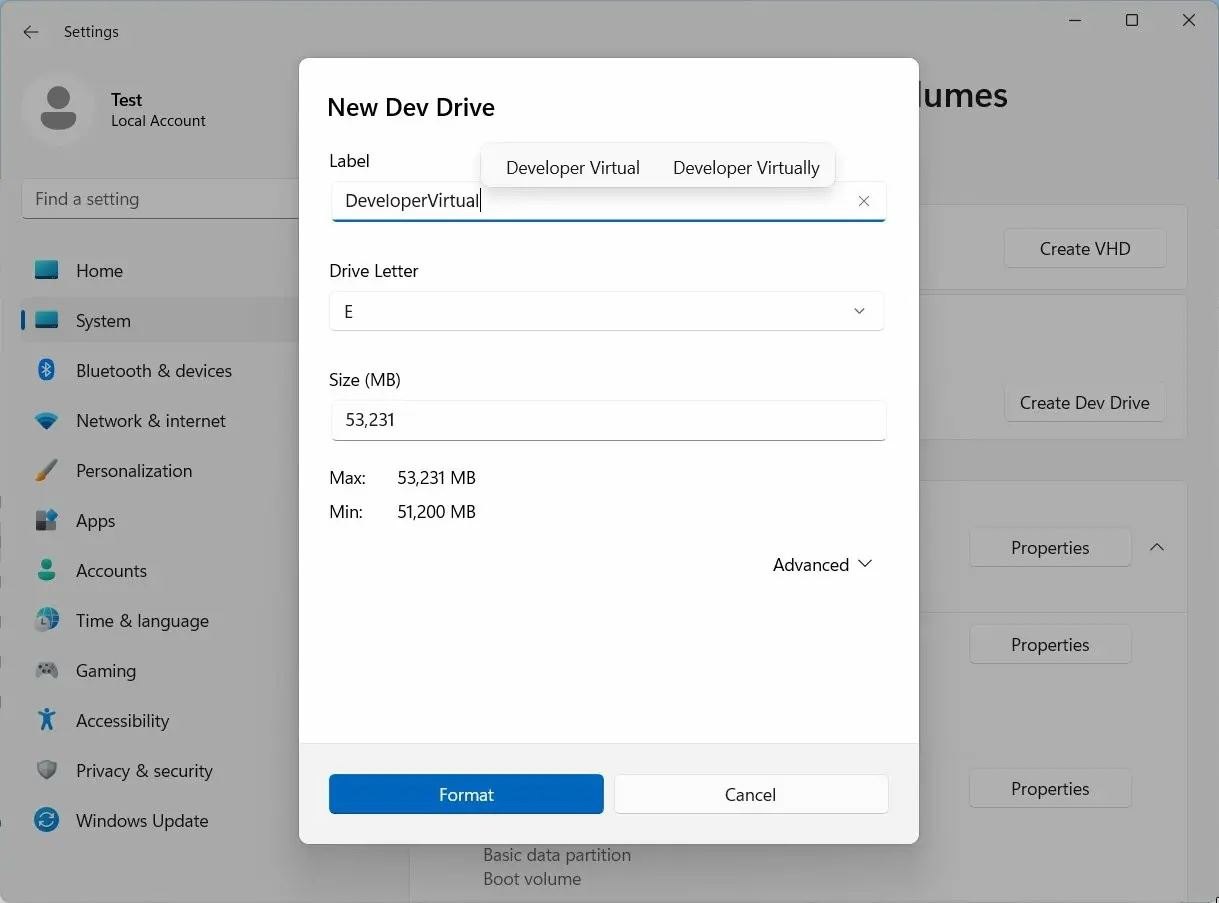Pick the "Developer Virtually" suggestion

coord(746,168)
